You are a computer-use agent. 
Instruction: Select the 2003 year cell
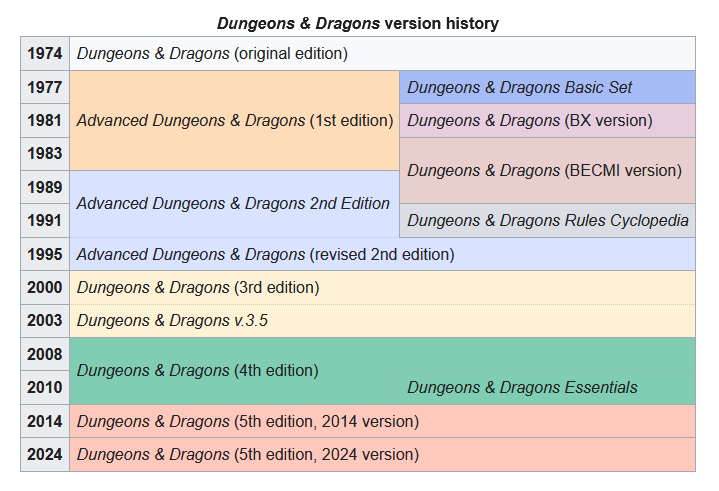coord(45,320)
